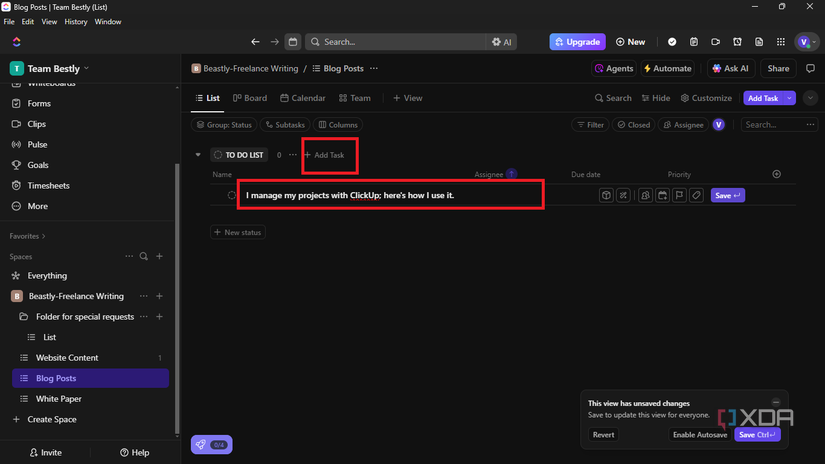
Task: Click the status circle of the new task
Action: pos(232,195)
